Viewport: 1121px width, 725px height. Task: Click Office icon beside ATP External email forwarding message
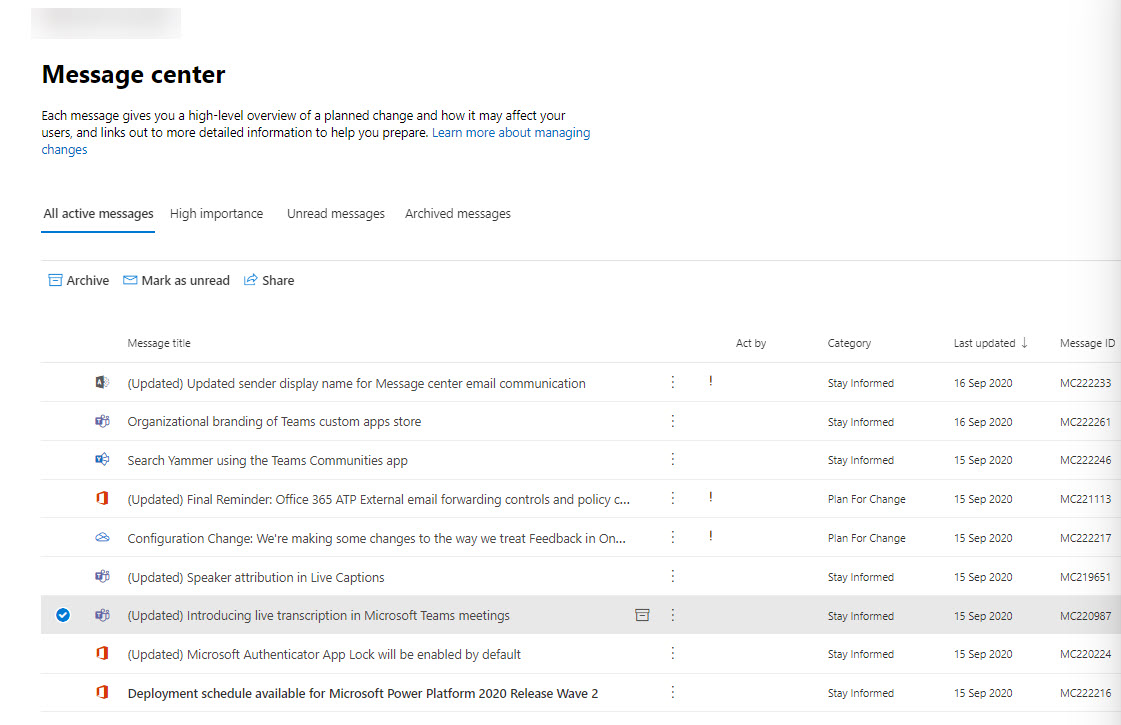pyautogui.click(x=102, y=498)
